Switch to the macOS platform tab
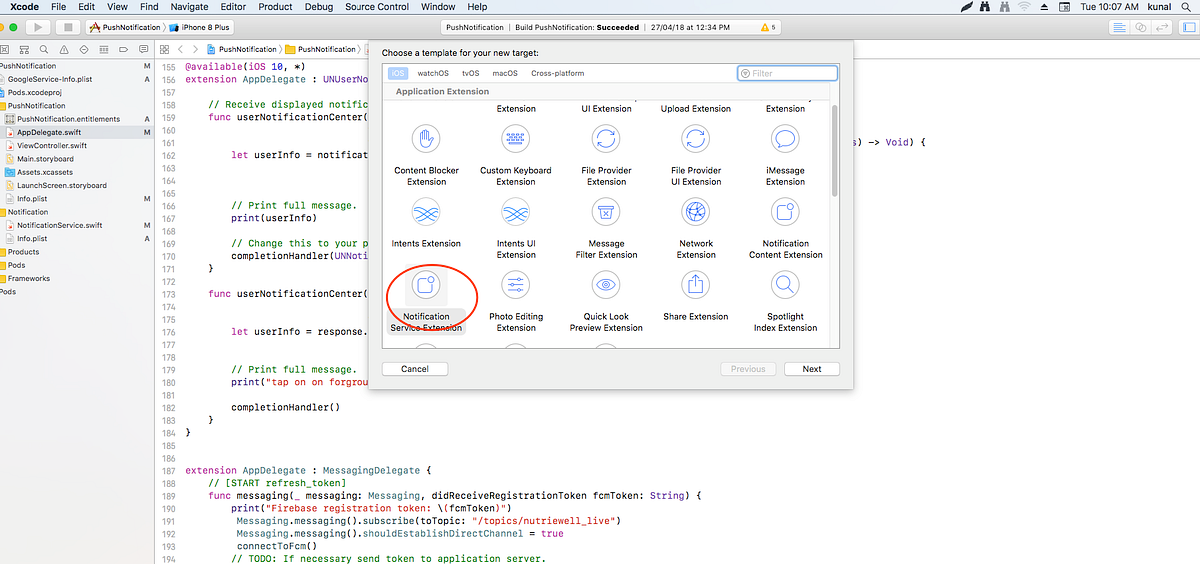This screenshot has height=564, width=1200. tap(505, 73)
